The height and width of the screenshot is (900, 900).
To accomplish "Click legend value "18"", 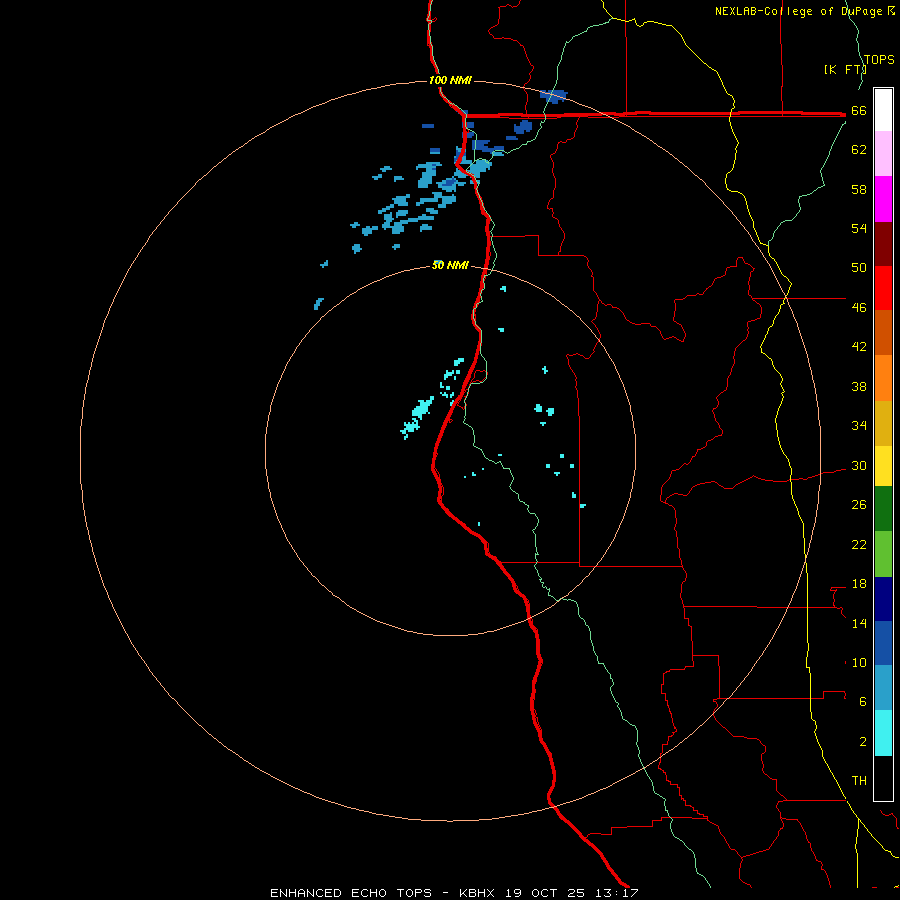I will click(x=859, y=584).
